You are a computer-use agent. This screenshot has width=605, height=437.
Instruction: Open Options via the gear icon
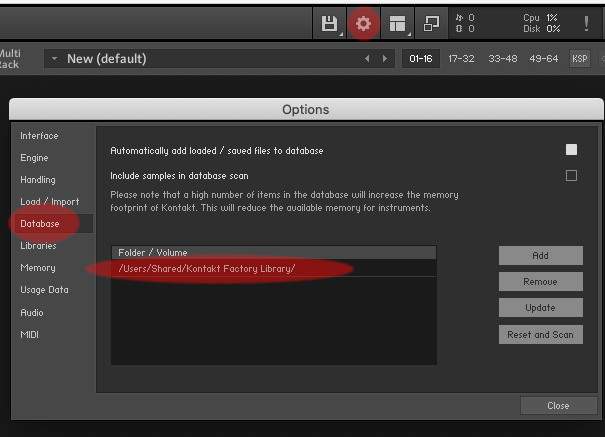tap(363, 23)
